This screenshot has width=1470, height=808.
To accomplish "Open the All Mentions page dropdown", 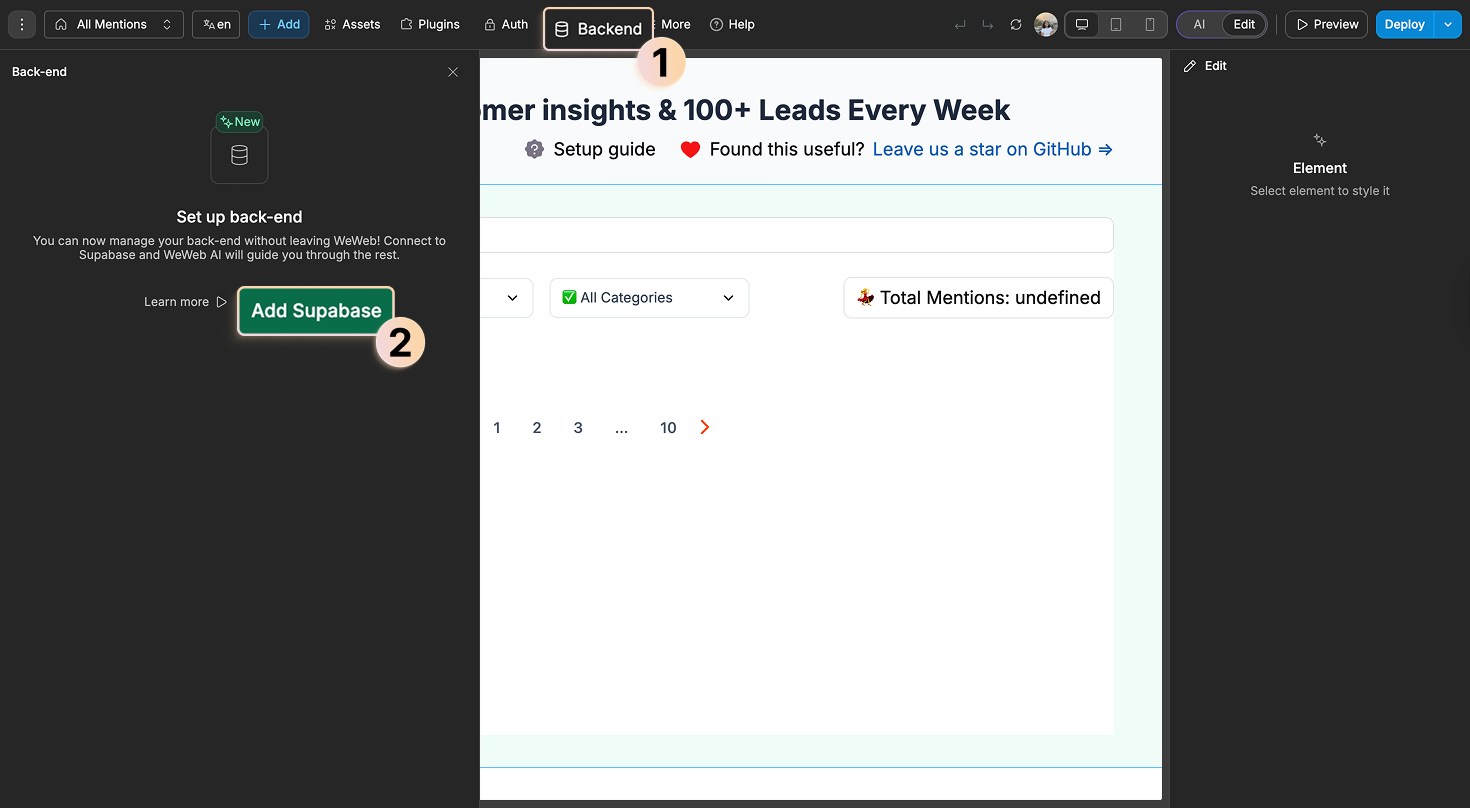I will 113,24.
